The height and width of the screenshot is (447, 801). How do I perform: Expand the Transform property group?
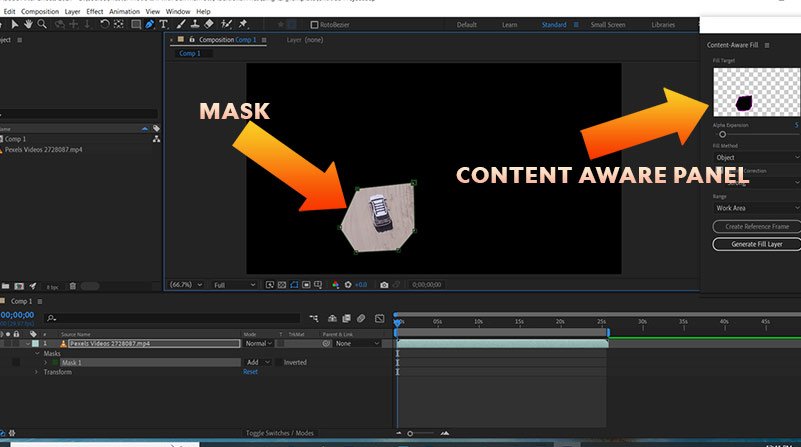pyautogui.click(x=36, y=372)
